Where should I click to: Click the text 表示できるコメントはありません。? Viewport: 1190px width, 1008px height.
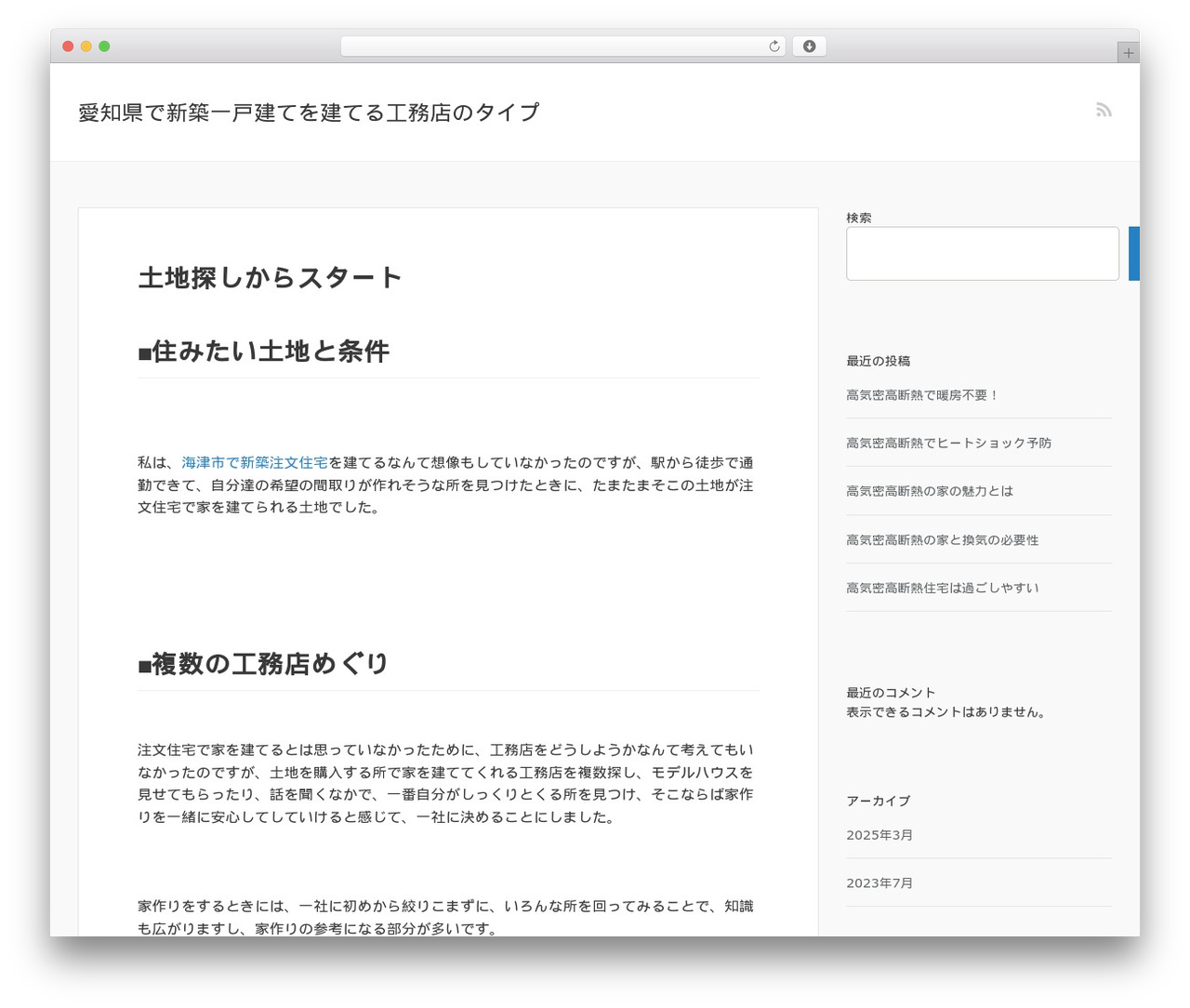[948, 712]
